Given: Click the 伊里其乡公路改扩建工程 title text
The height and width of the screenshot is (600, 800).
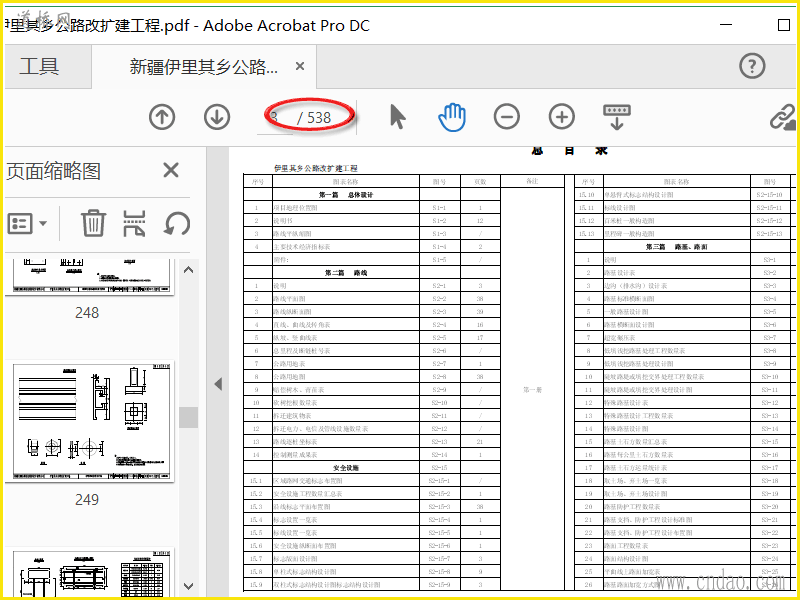Looking at the screenshot, I should 316,168.
